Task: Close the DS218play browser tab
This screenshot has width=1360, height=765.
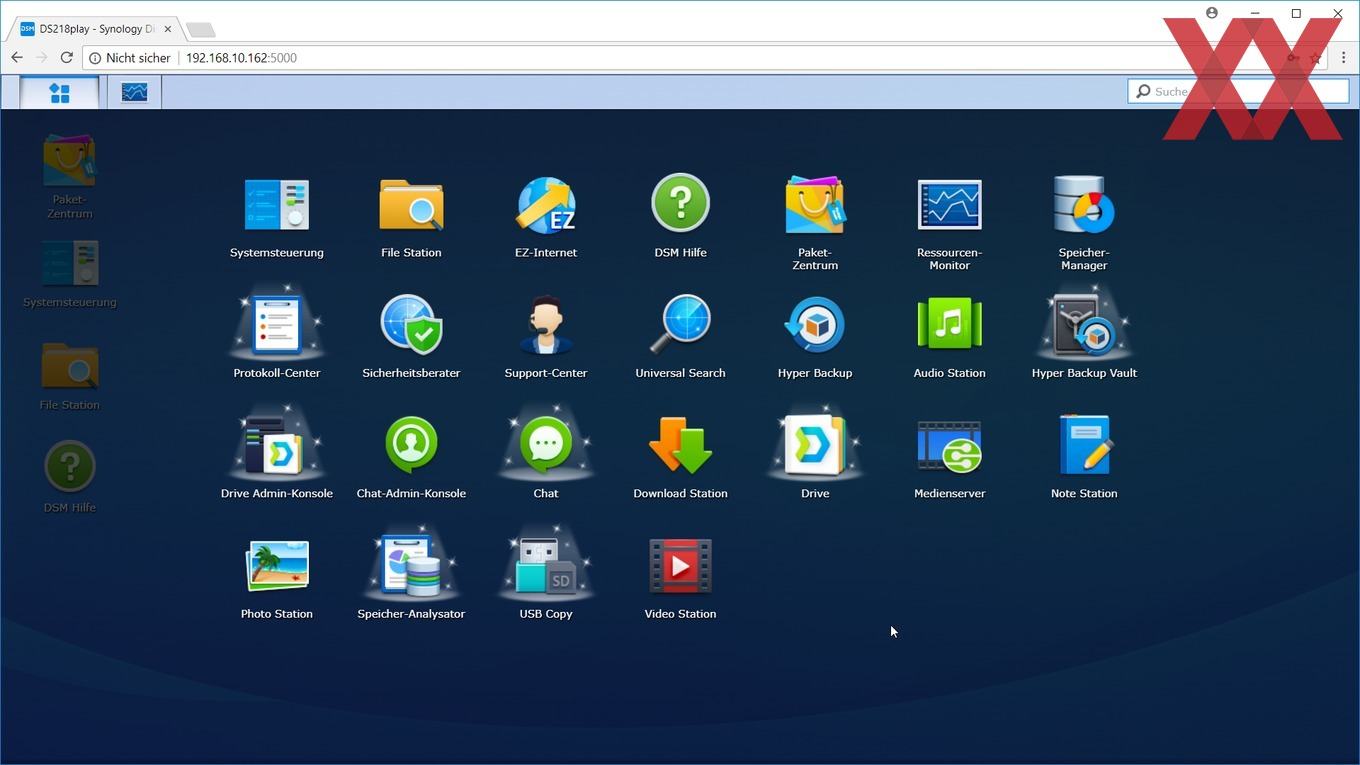Action: click(167, 29)
